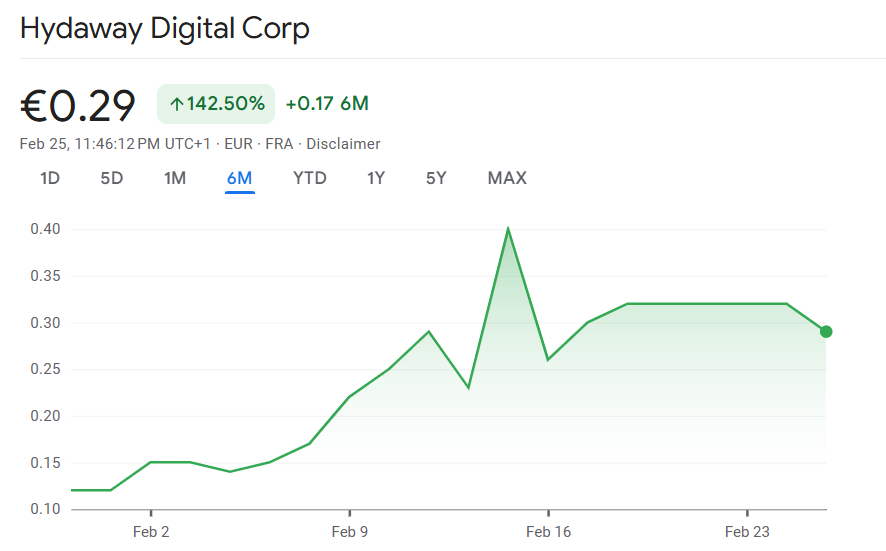
Task: Click the current price endpoint dot
Action: [826, 332]
